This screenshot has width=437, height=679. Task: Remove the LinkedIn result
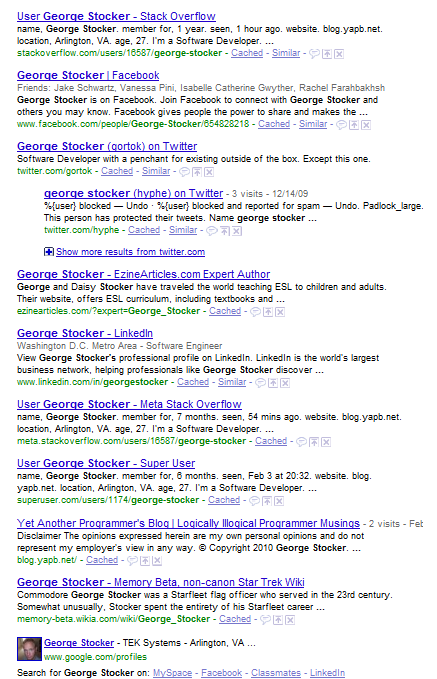click(285, 383)
